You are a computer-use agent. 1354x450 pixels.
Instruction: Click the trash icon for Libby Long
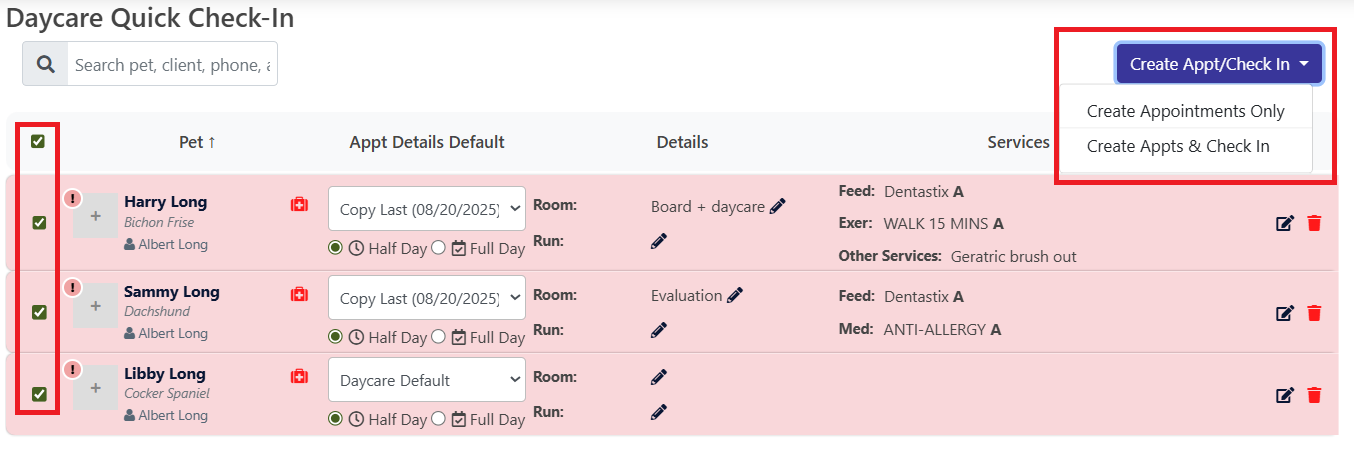point(1314,395)
